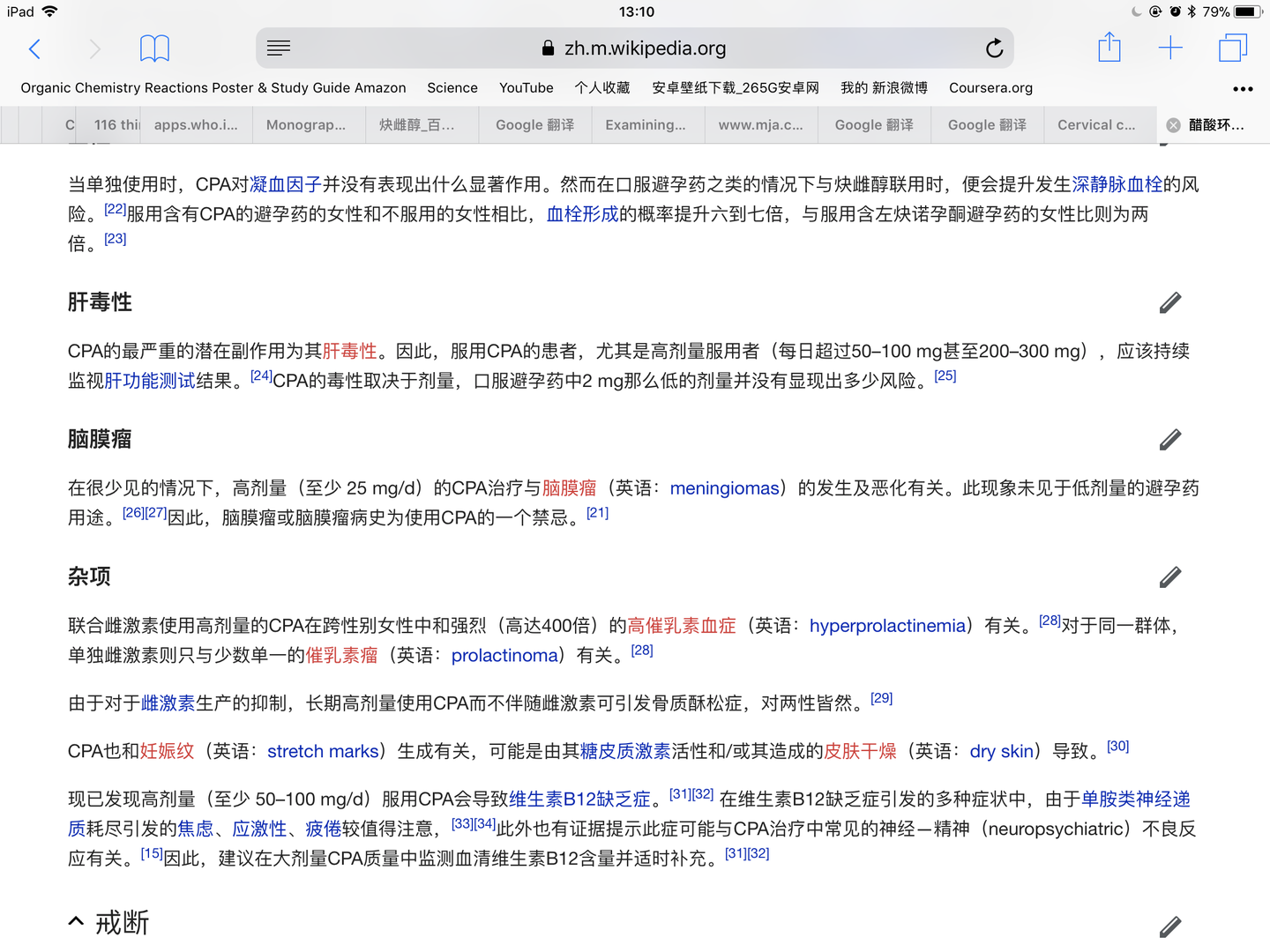Open the dry skin link

coord(1002,751)
